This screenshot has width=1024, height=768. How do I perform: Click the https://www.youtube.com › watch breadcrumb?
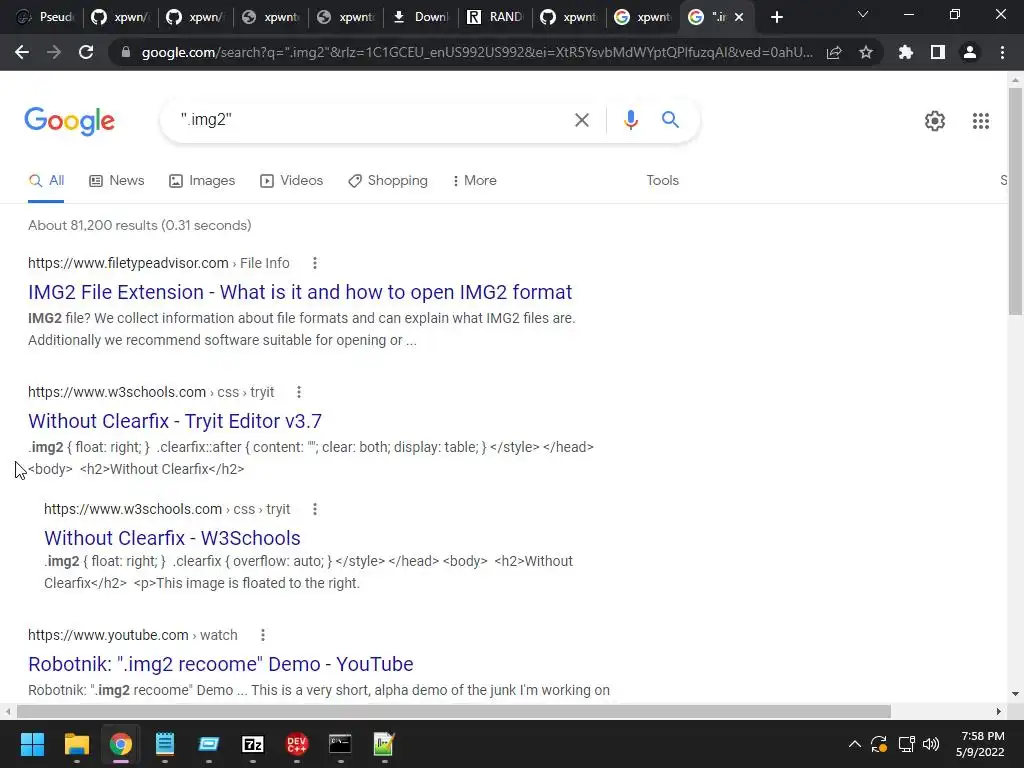pos(133,635)
